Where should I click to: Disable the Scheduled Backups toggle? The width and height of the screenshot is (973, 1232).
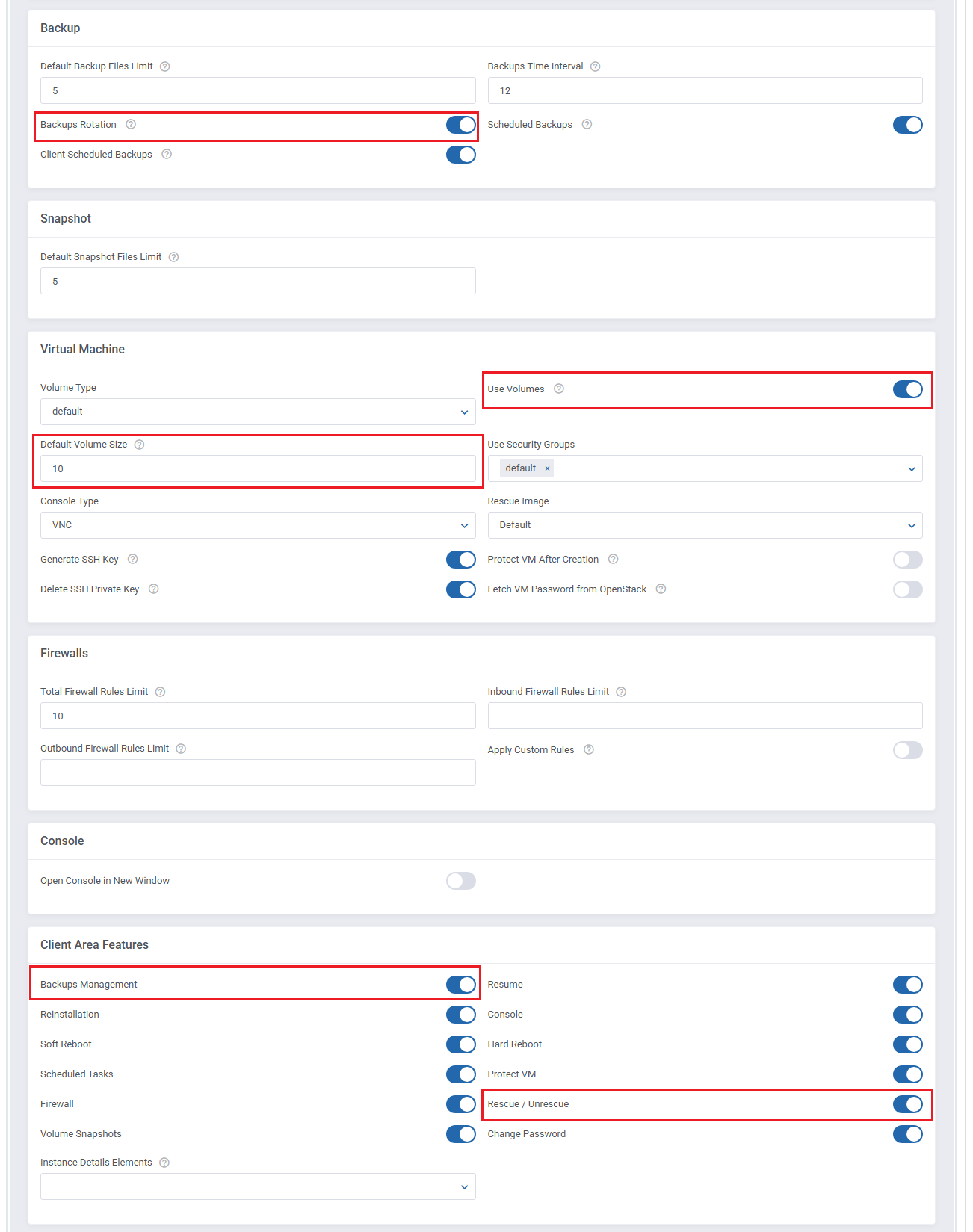907,125
